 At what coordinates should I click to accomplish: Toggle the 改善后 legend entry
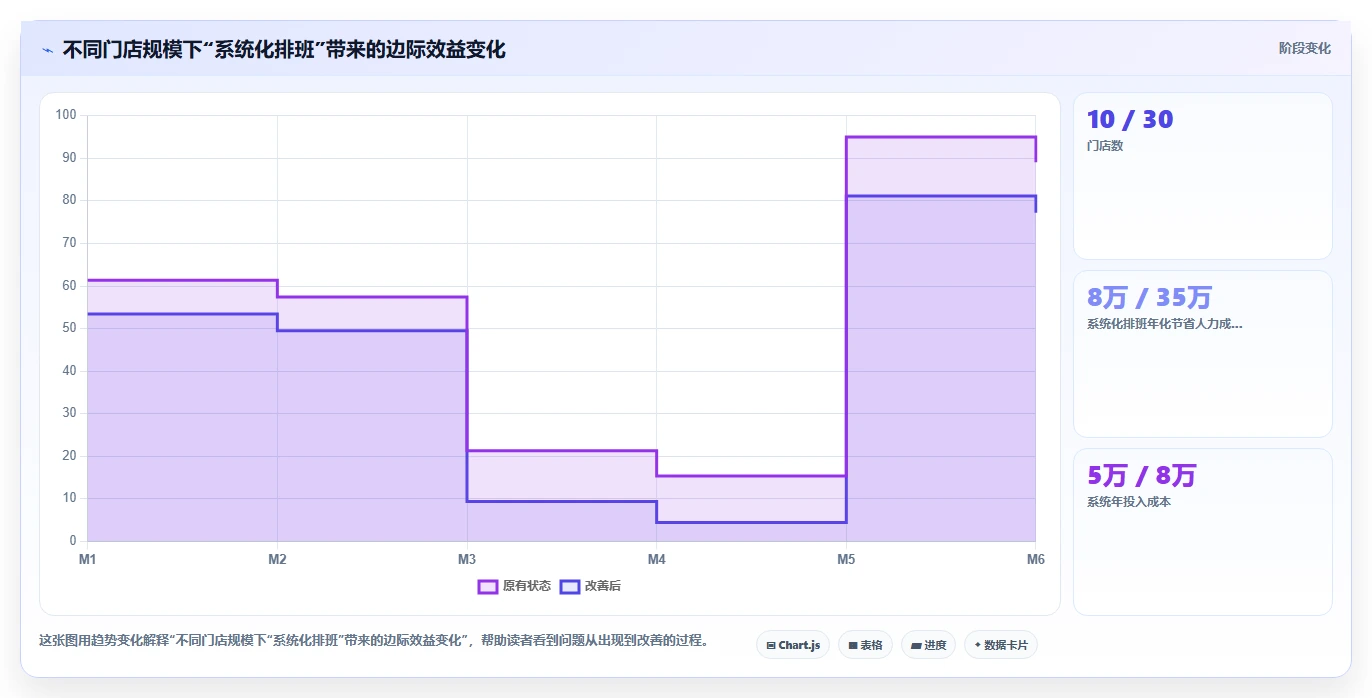coord(590,586)
